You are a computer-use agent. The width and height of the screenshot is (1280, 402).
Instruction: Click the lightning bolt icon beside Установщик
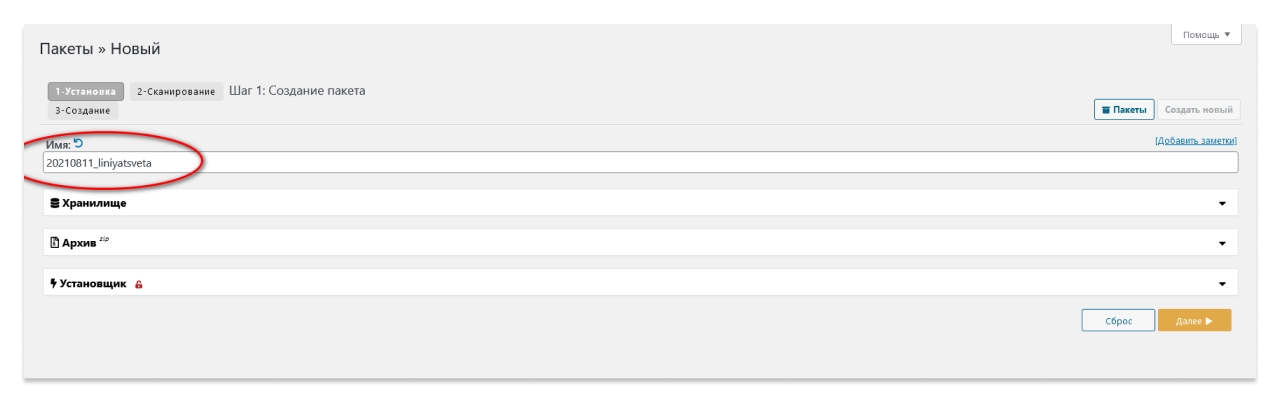pos(50,283)
